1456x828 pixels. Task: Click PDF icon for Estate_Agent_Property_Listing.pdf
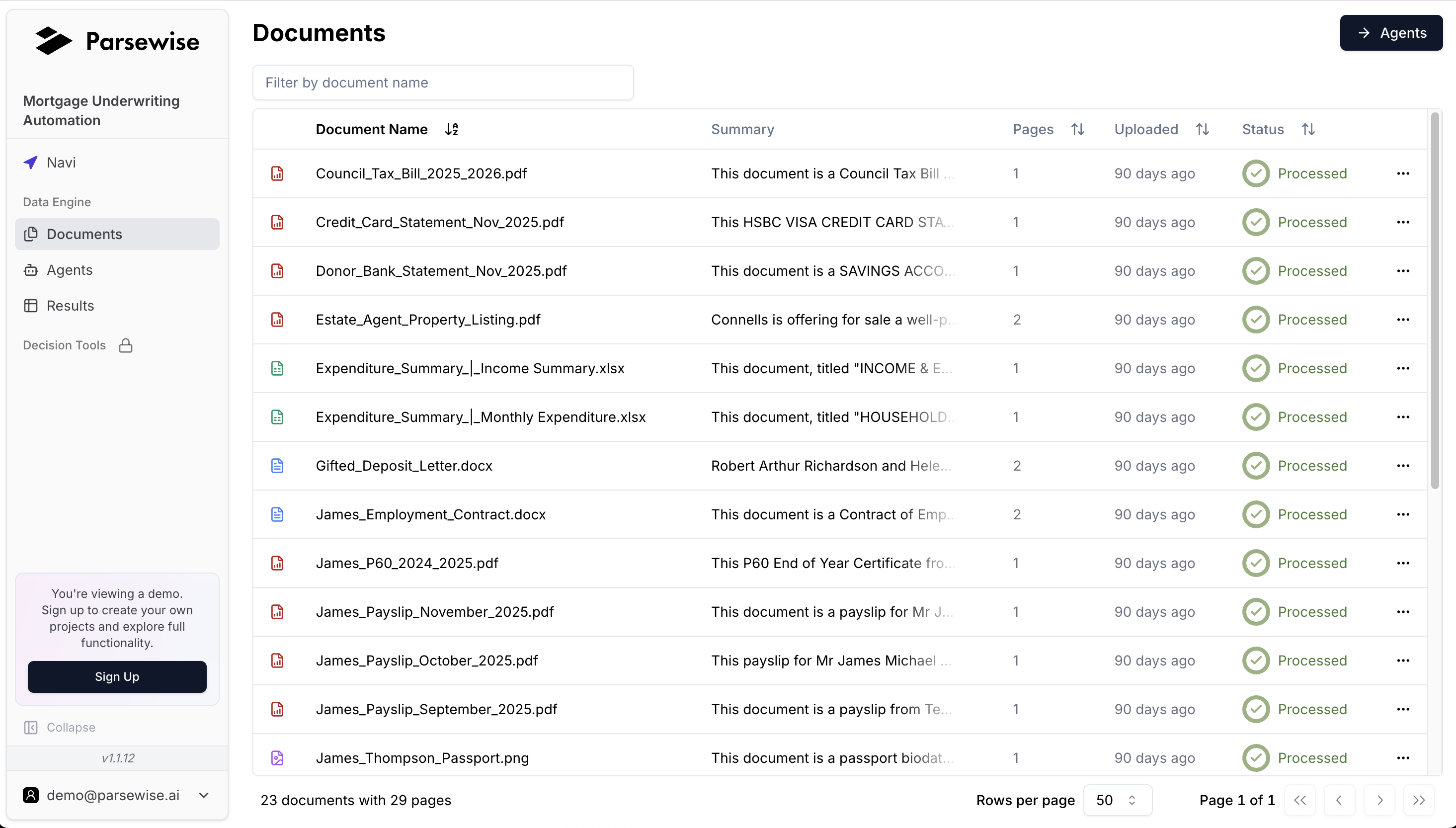tap(277, 320)
